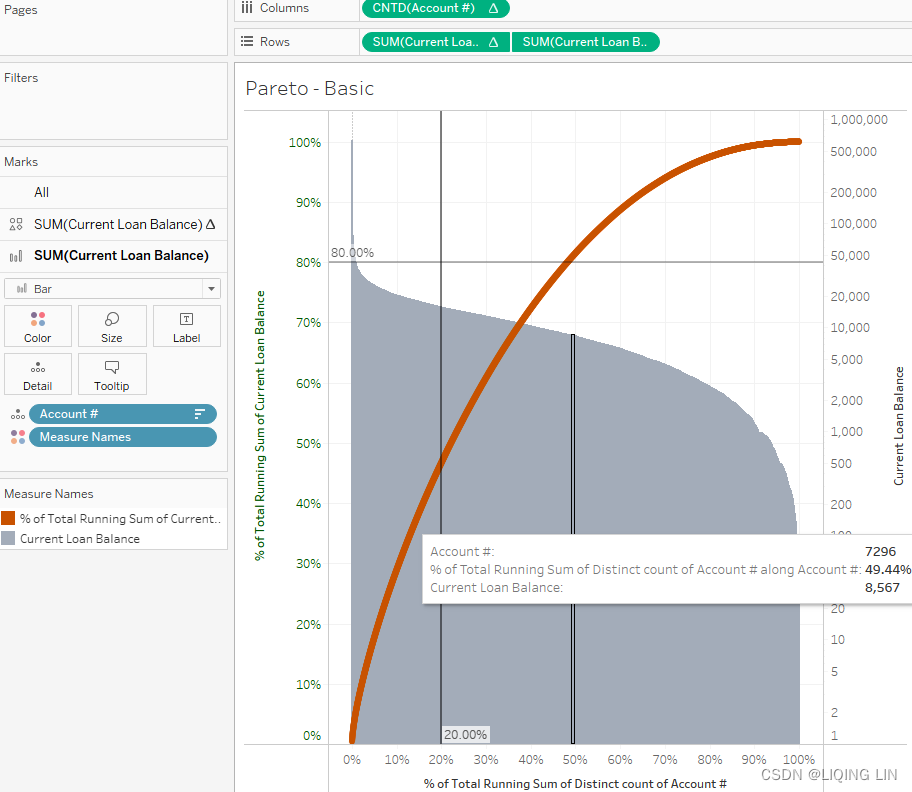Click the Size marks button
Viewport: 912px width, 792px height.
(112, 326)
